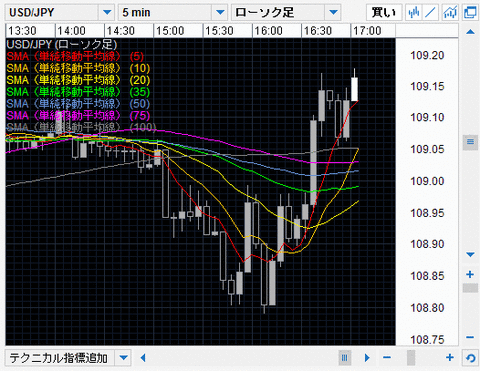Click the SMA (100) gray legend label
This screenshot has height=371, width=480.
(x=81, y=127)
